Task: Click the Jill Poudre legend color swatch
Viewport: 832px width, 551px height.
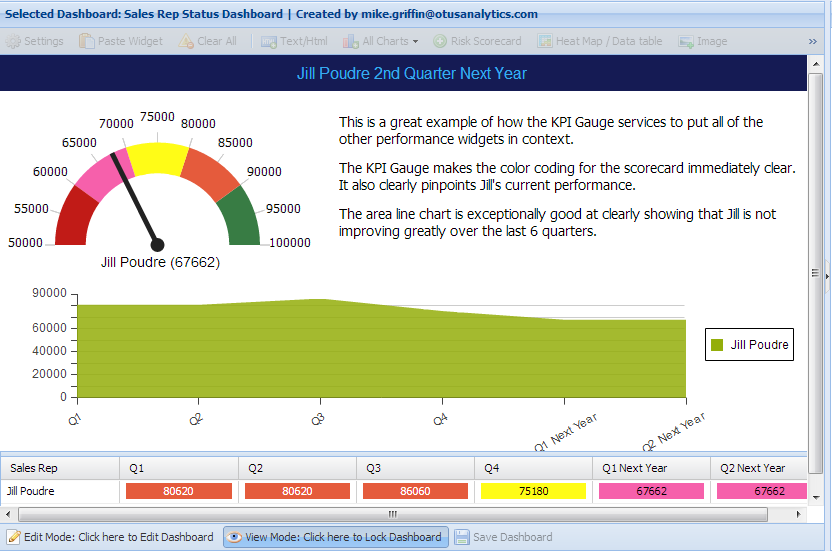Action: [716, 345]
